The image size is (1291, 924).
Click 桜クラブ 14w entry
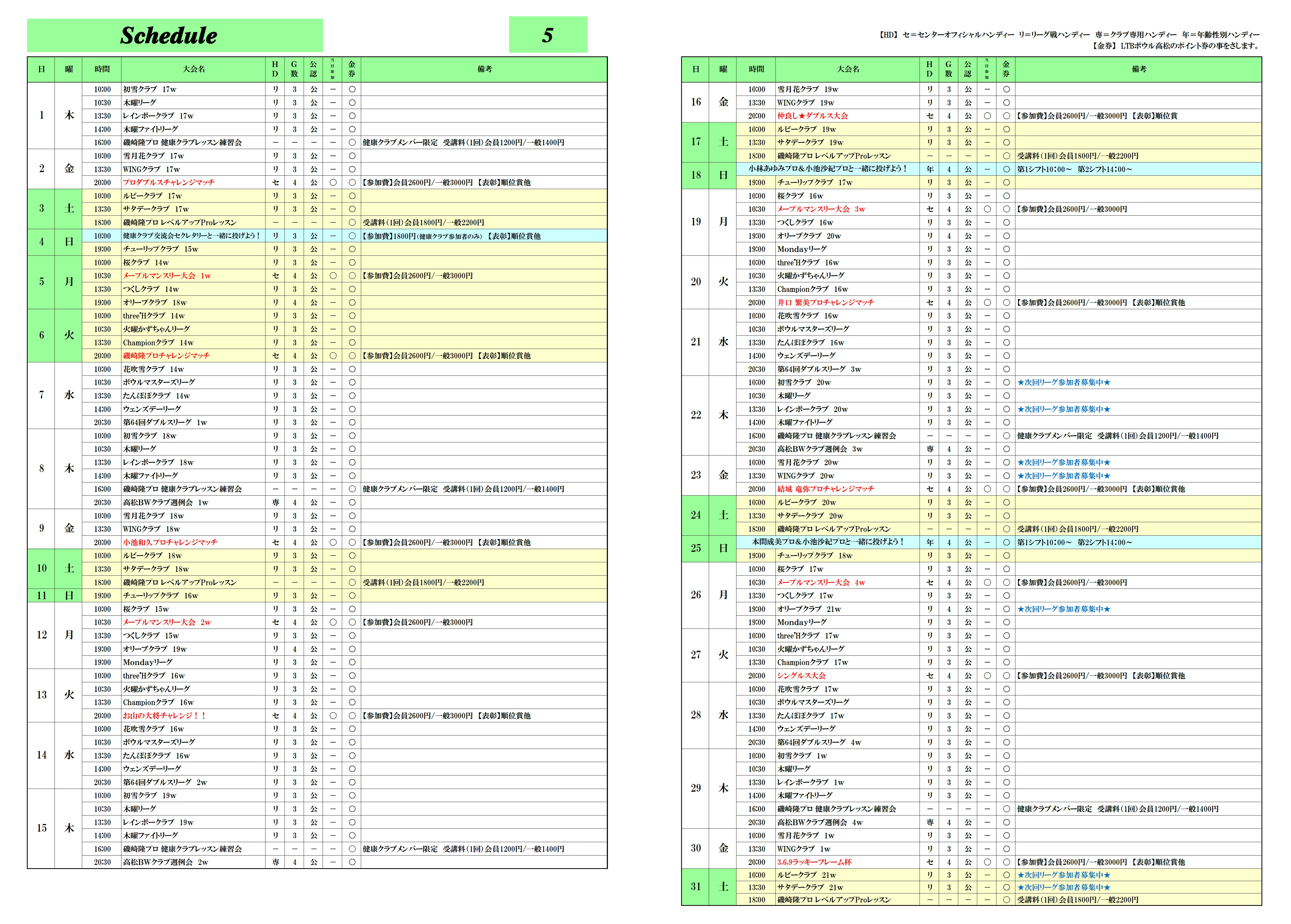pyautogui.click(x=146, y=263)
